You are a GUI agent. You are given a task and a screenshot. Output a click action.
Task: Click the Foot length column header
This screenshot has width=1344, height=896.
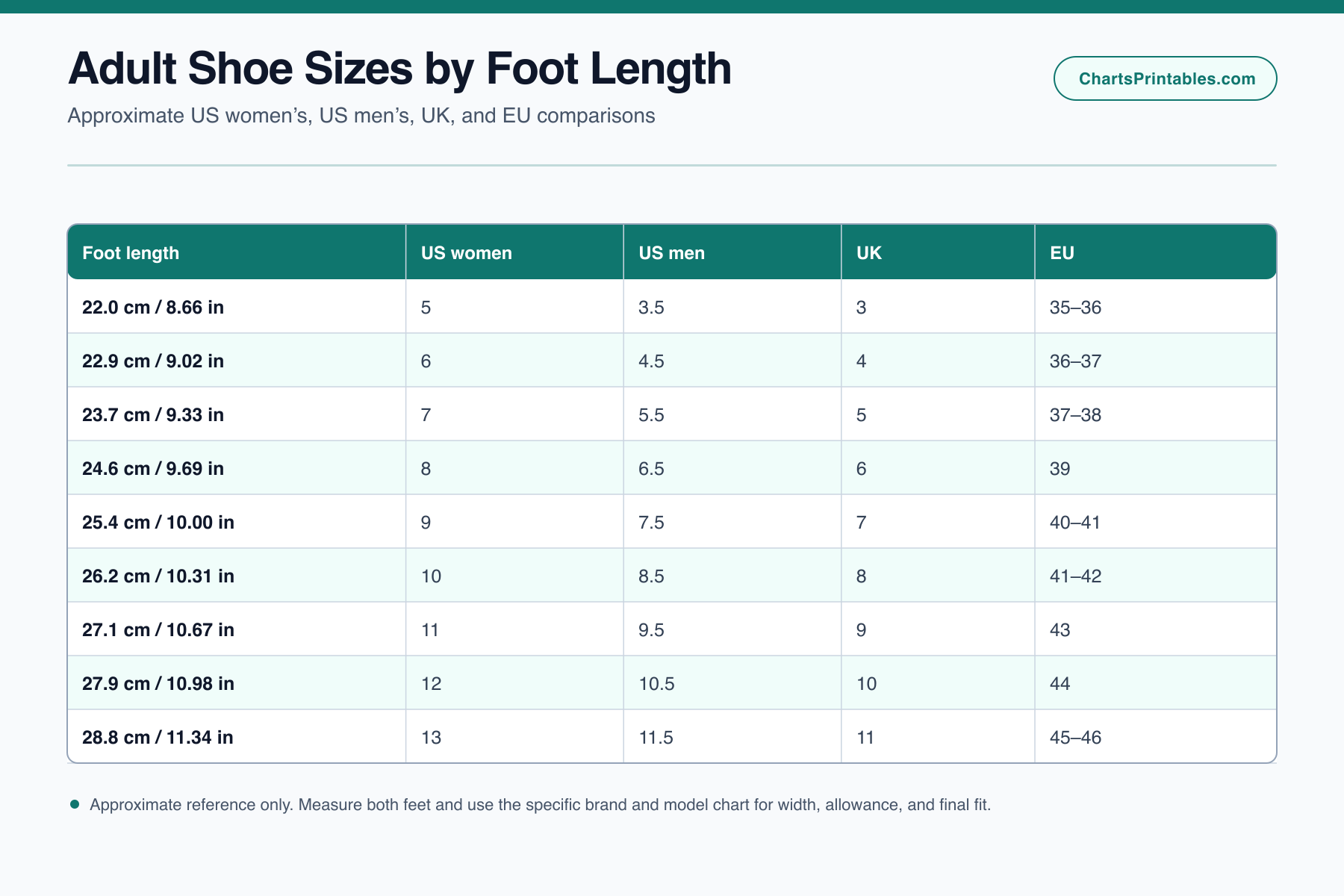[237, 252]
